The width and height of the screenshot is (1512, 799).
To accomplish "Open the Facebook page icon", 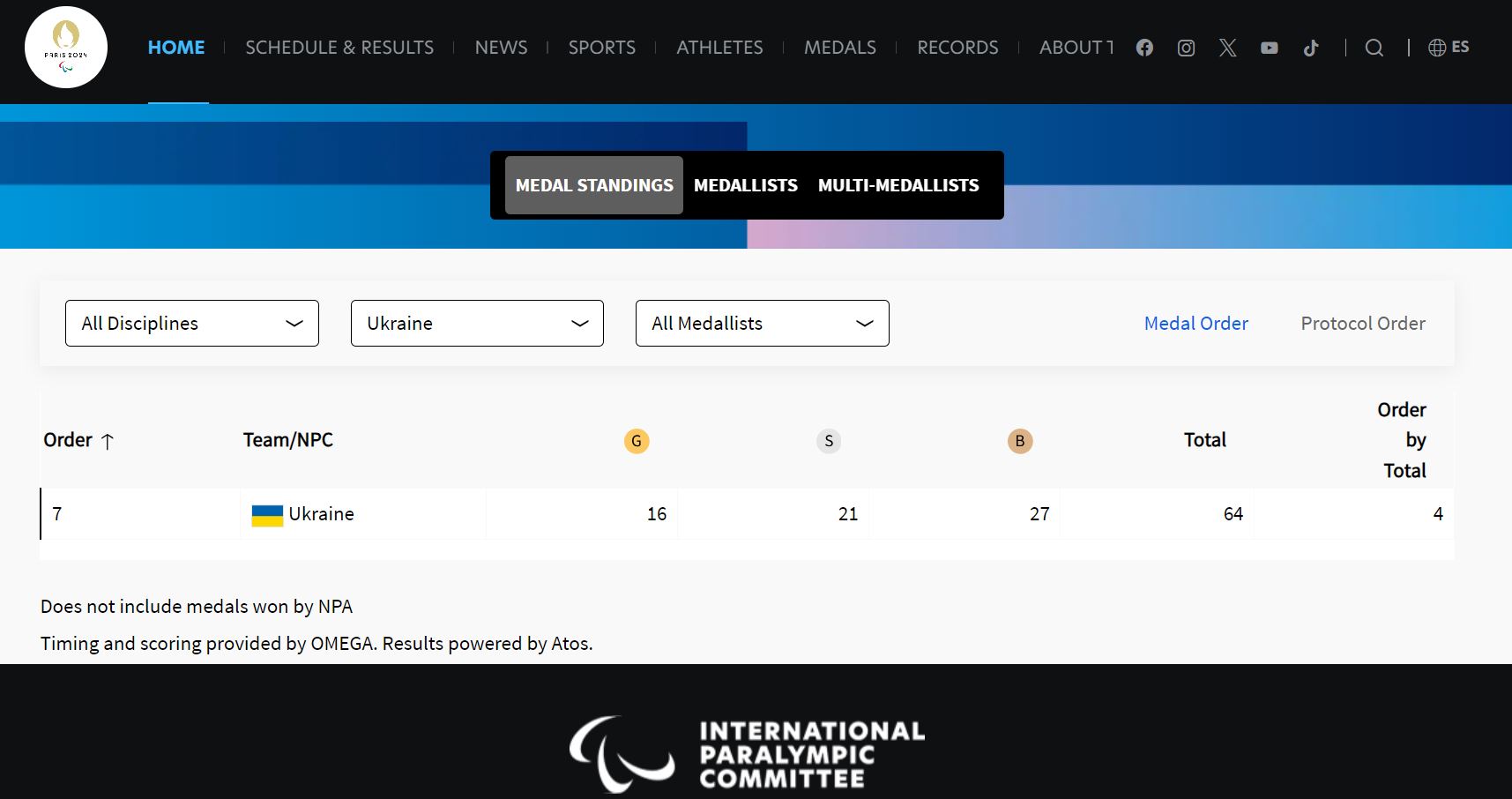I will (1144, 48).
